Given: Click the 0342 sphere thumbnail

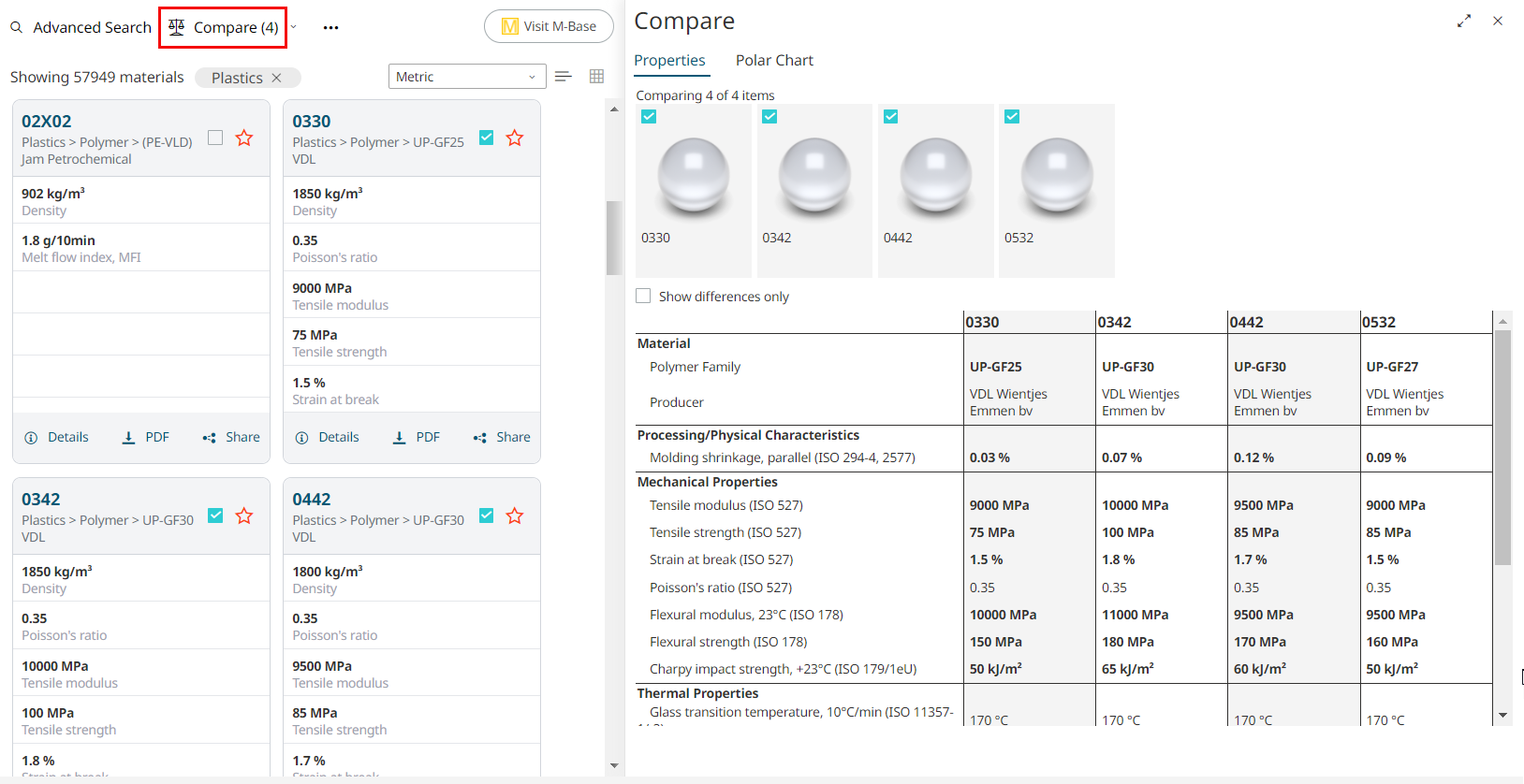Looking at the screenshot, I should click(814, 176).
